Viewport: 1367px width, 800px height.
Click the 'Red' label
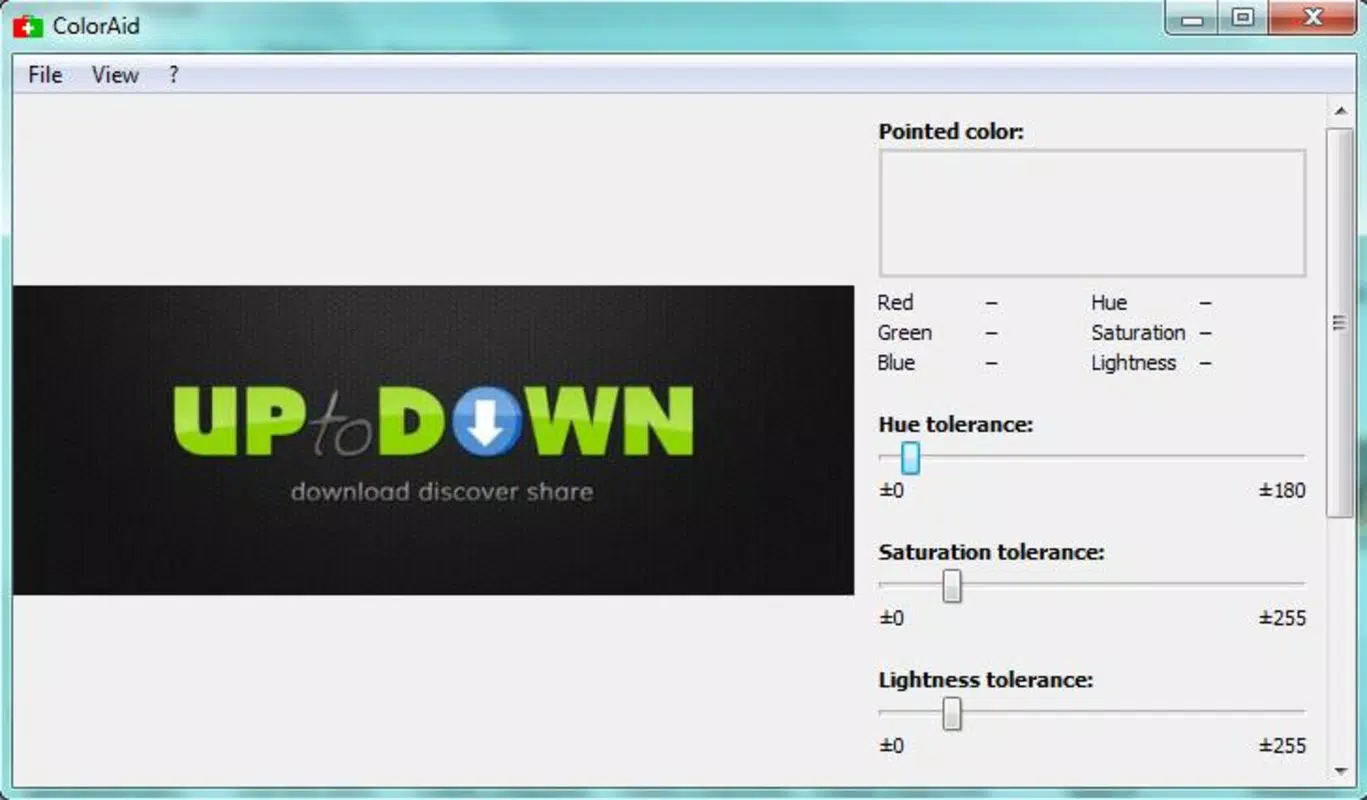895,302
